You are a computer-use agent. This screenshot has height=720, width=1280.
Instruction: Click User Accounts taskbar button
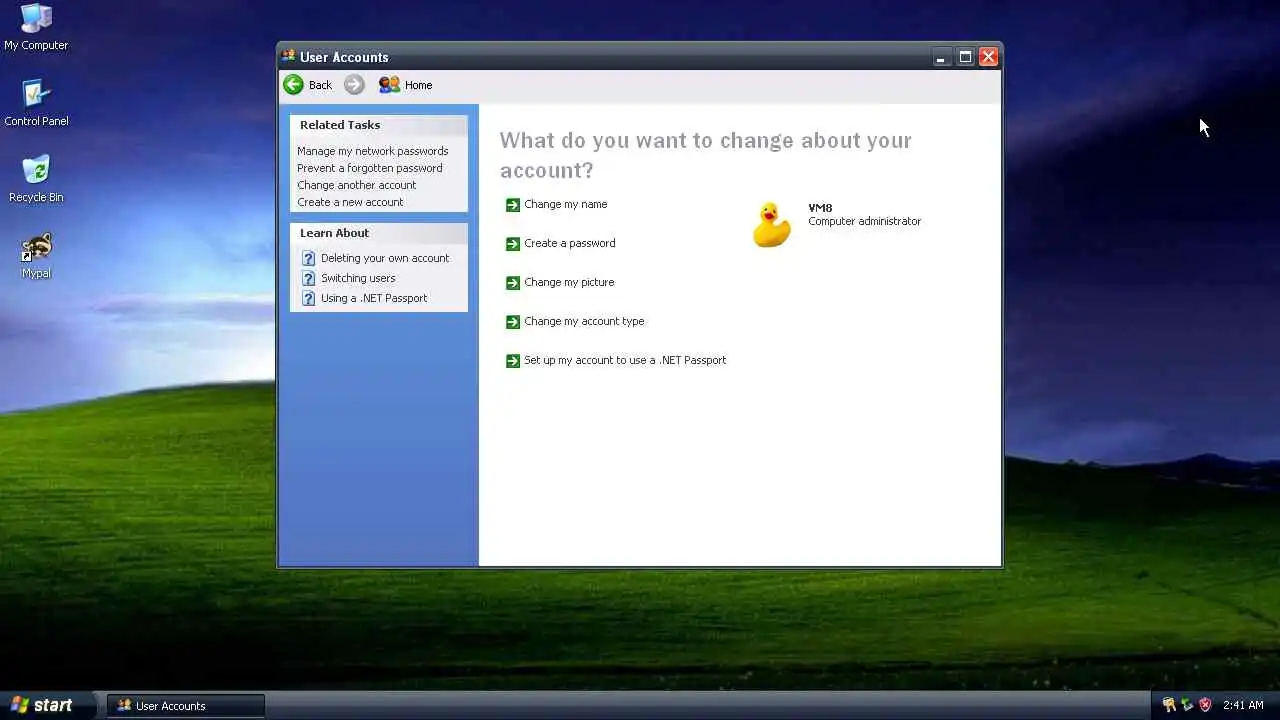(x=186, y=705)
